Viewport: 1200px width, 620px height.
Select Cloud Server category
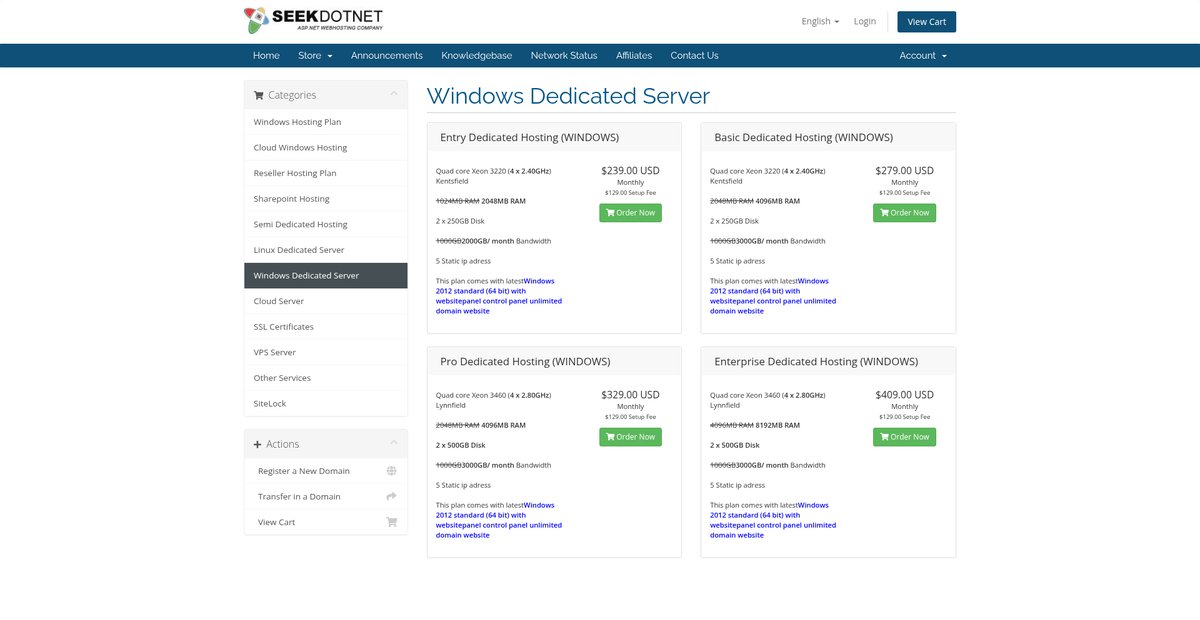(326, 301)
